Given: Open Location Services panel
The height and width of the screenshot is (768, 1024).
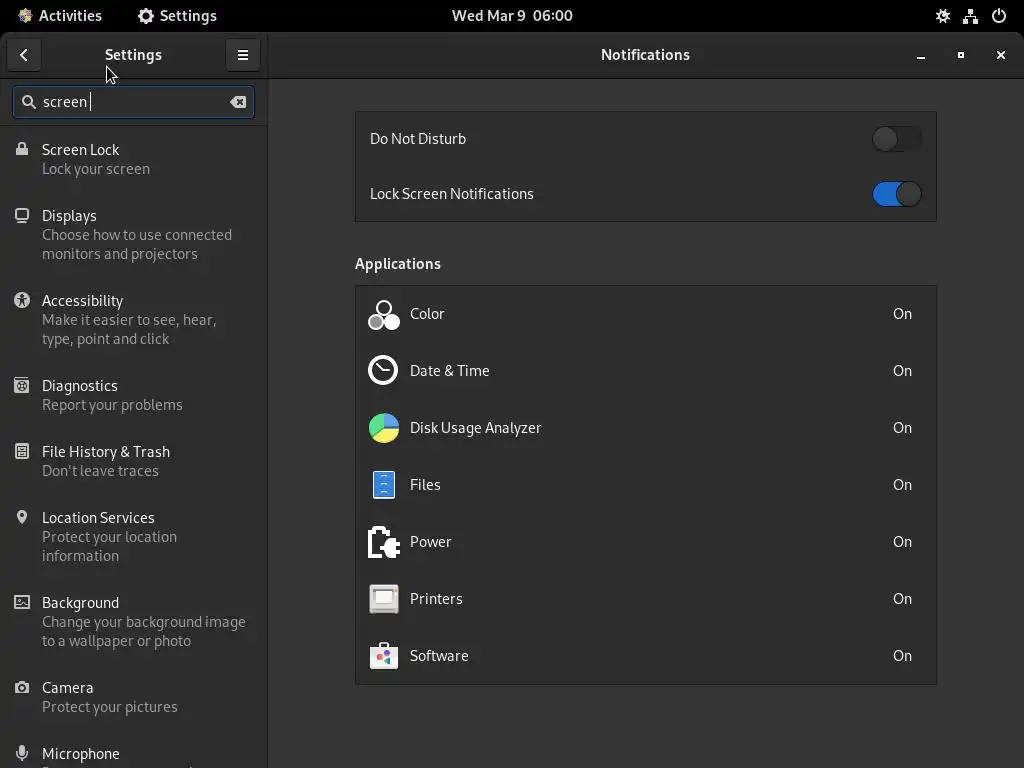Looking at the screenshot, I should click(133, 536).
